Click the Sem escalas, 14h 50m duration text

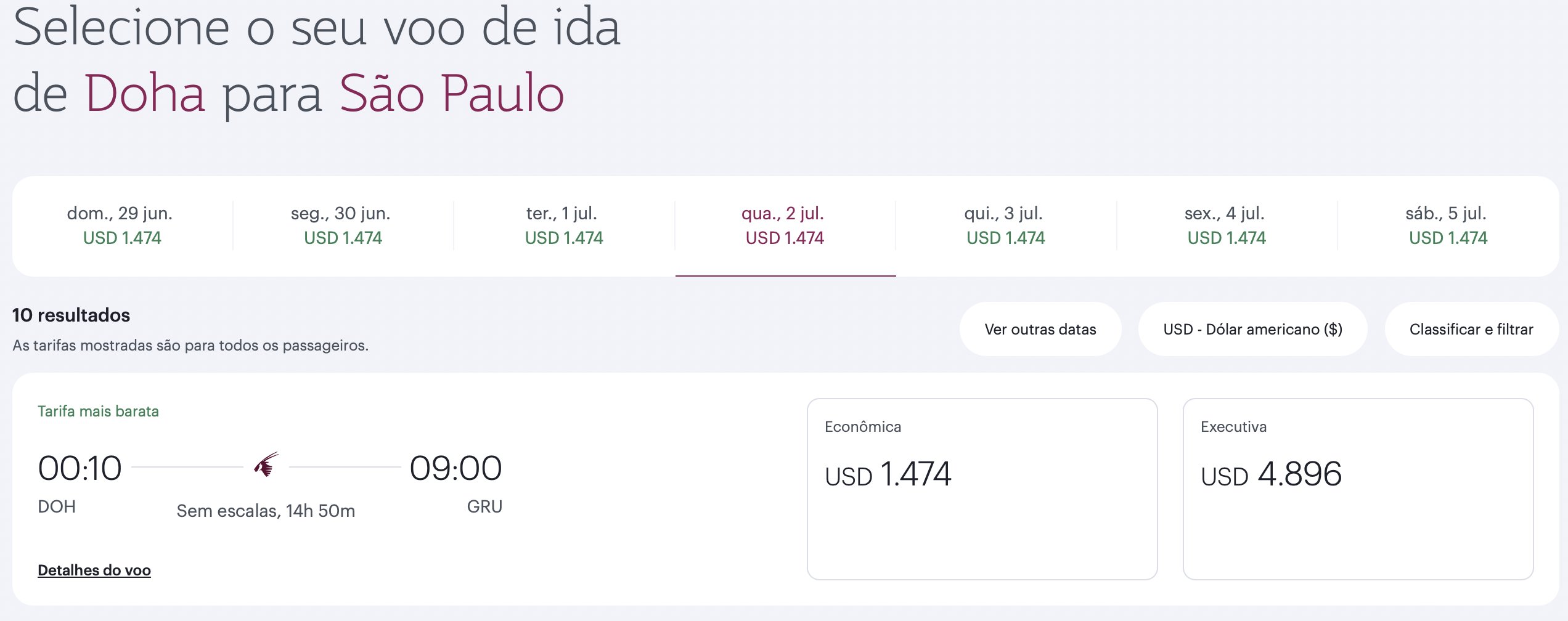pyautogui.click(x=266, y=511)
